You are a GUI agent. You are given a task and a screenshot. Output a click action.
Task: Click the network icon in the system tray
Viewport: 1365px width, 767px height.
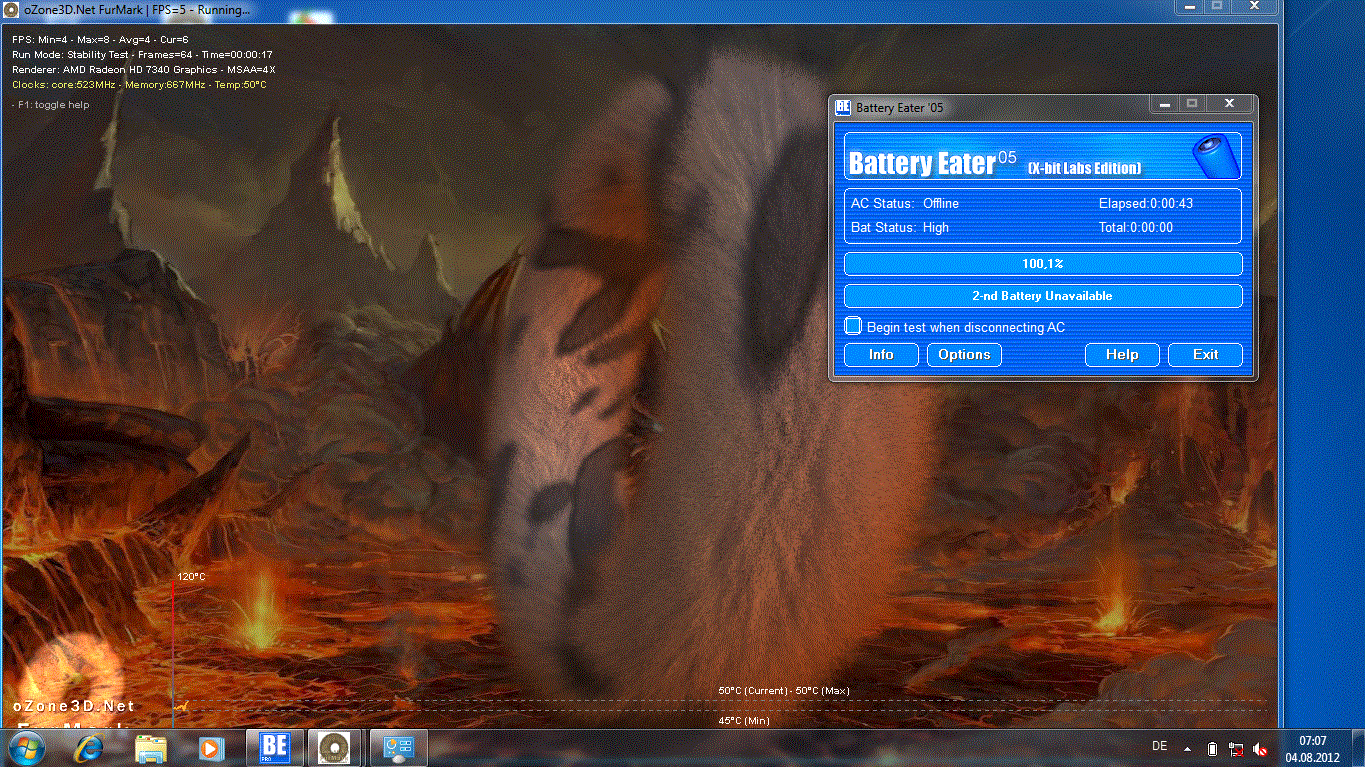(1237, 748)
